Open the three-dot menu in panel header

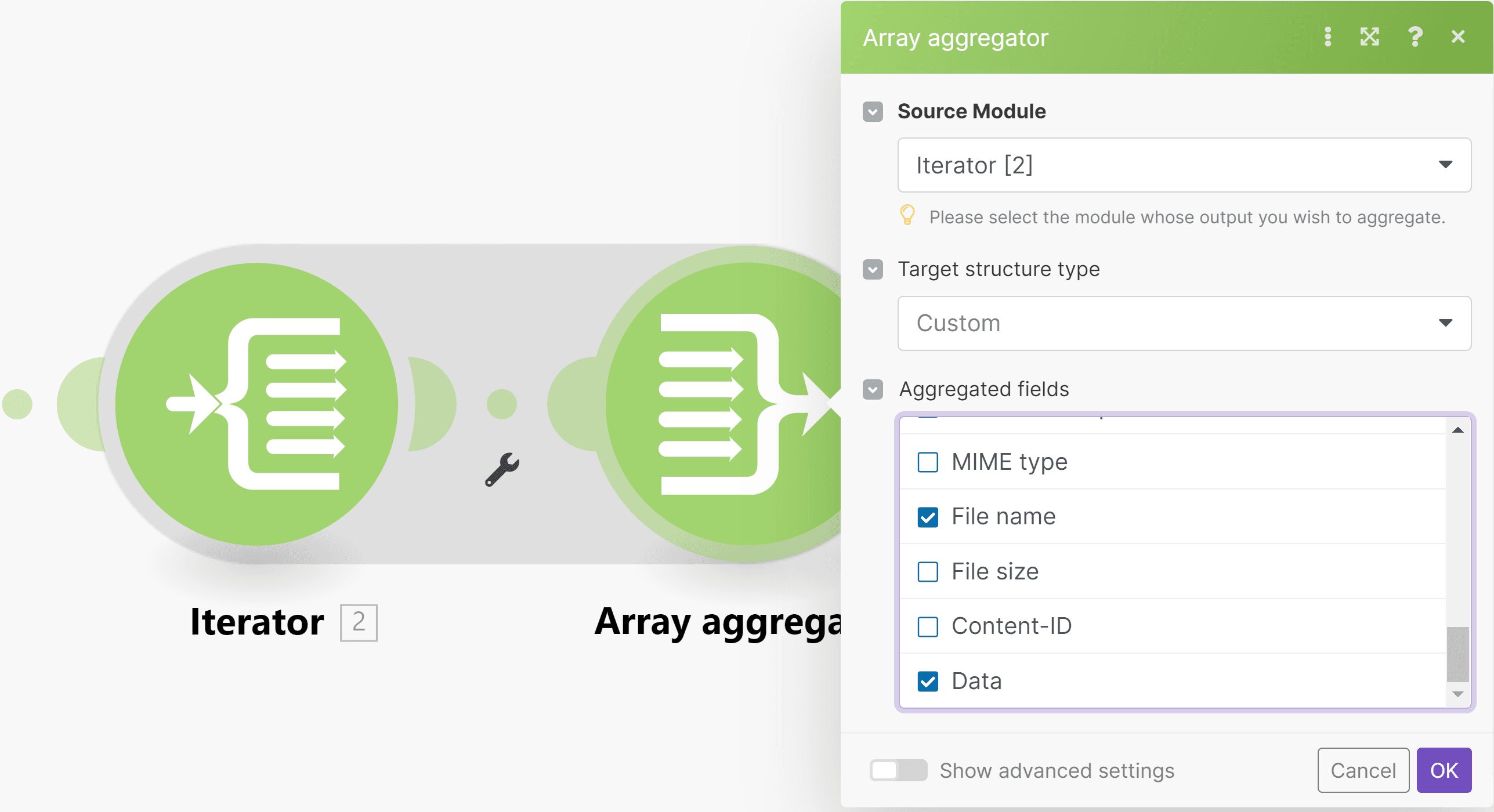pos(1327,37)
